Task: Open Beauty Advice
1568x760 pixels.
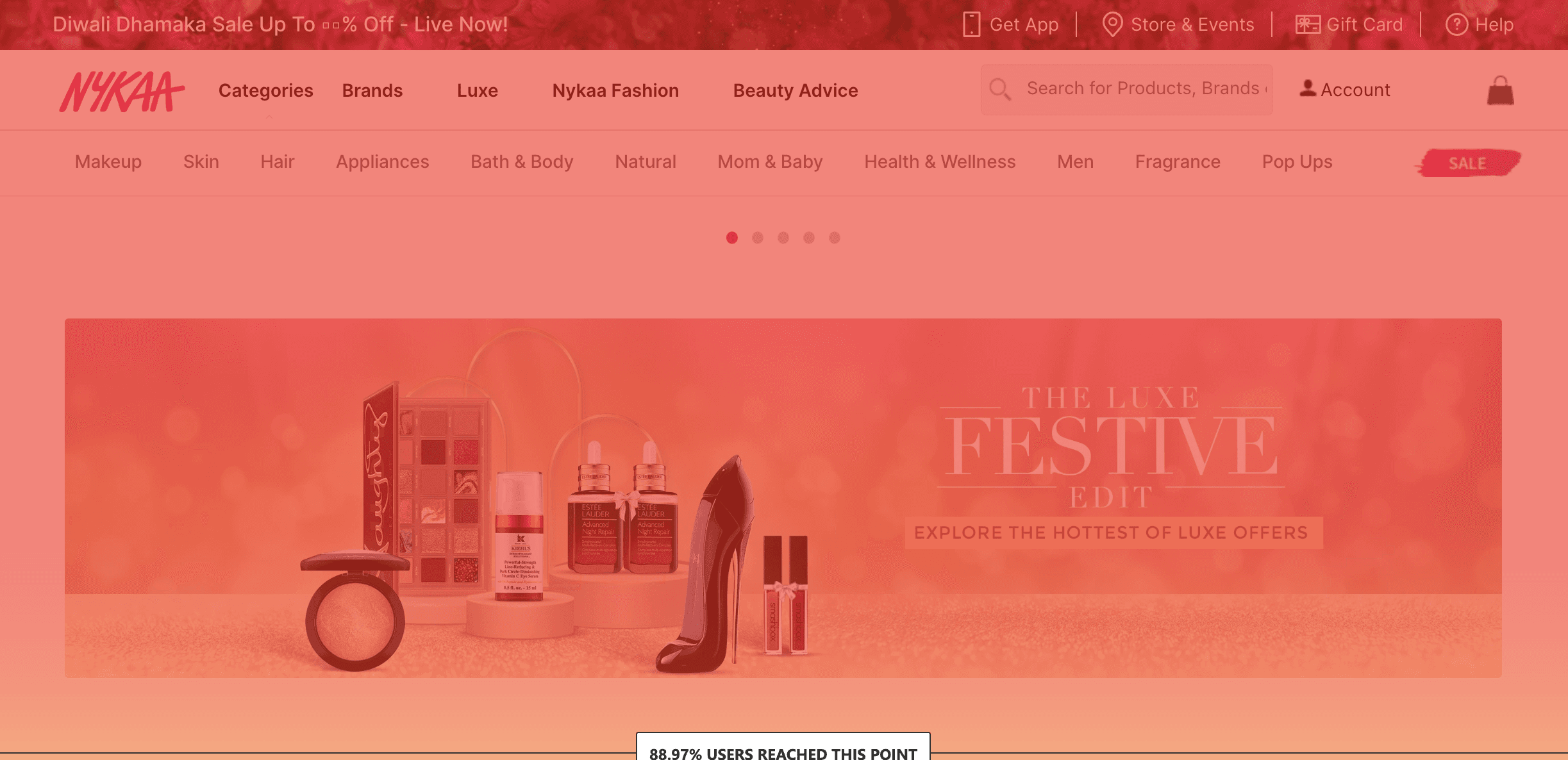Action: coord(796,90)
